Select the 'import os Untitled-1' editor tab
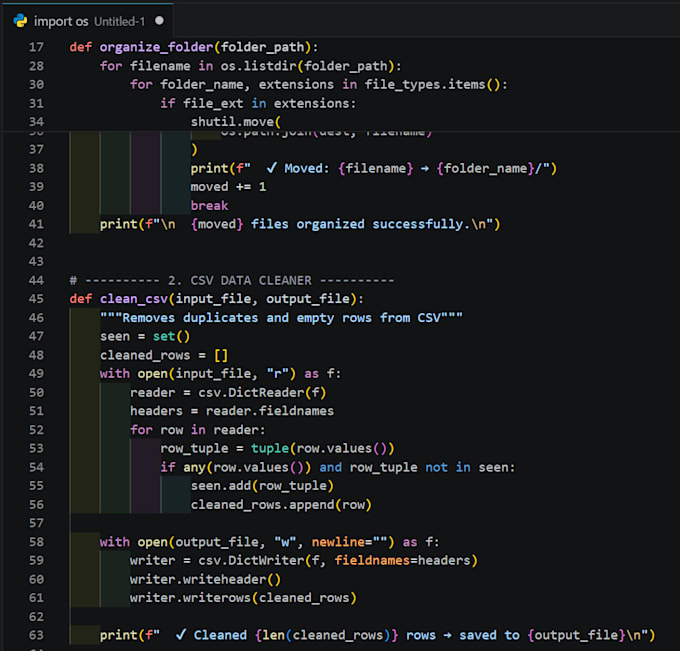 (87, 21)
